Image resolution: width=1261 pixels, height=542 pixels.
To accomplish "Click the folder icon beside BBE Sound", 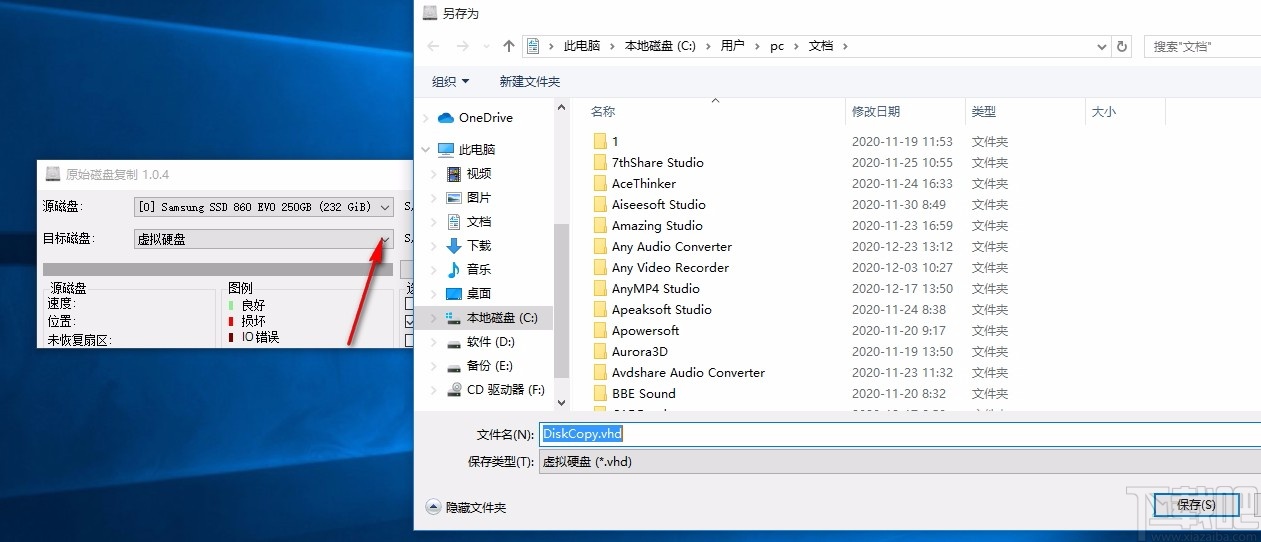I will [x=600, y=394].
